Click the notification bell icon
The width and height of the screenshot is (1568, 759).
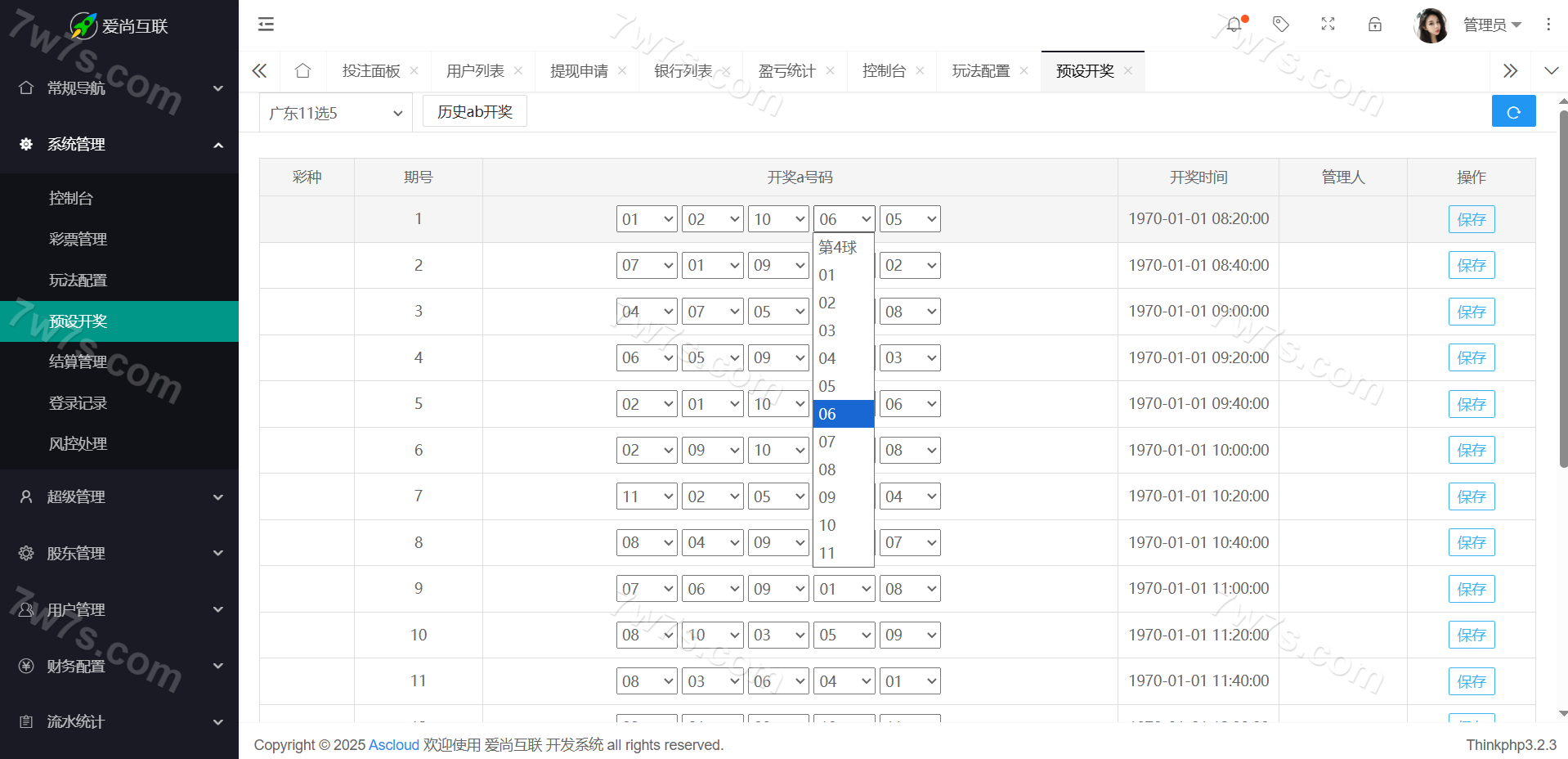click(x=1234, y=25)
